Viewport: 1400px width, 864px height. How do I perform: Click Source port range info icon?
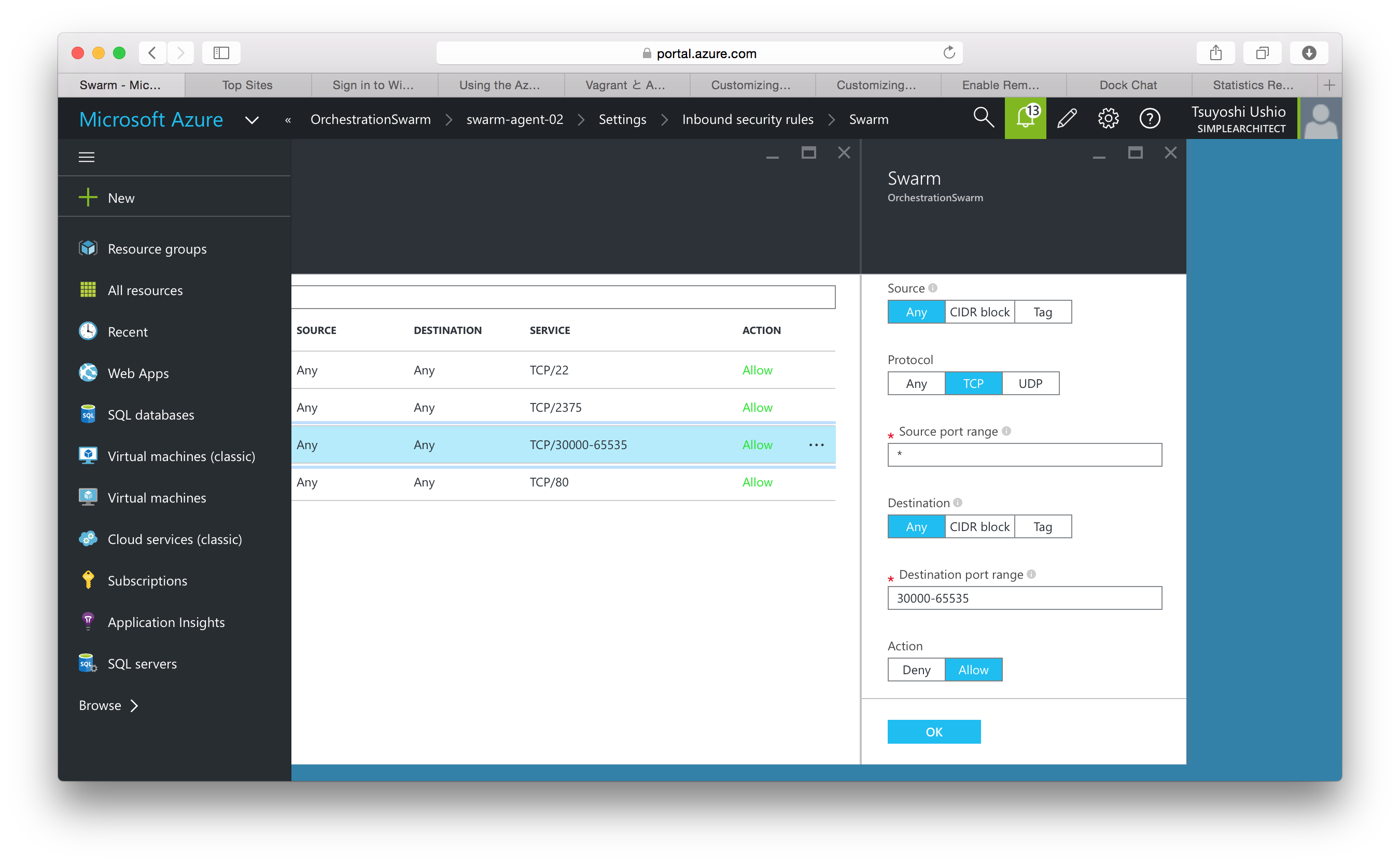pyautogui.click(x=1006, y=431)
